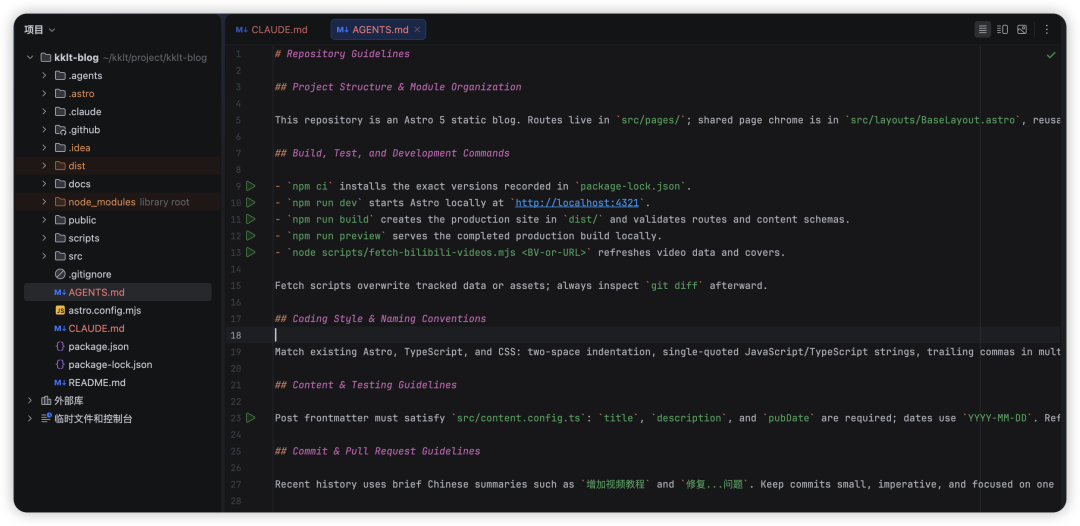Viewport: 1080px width, 526px height.
Task: Open the 项目 view dropdown
Action: [40, 30]
